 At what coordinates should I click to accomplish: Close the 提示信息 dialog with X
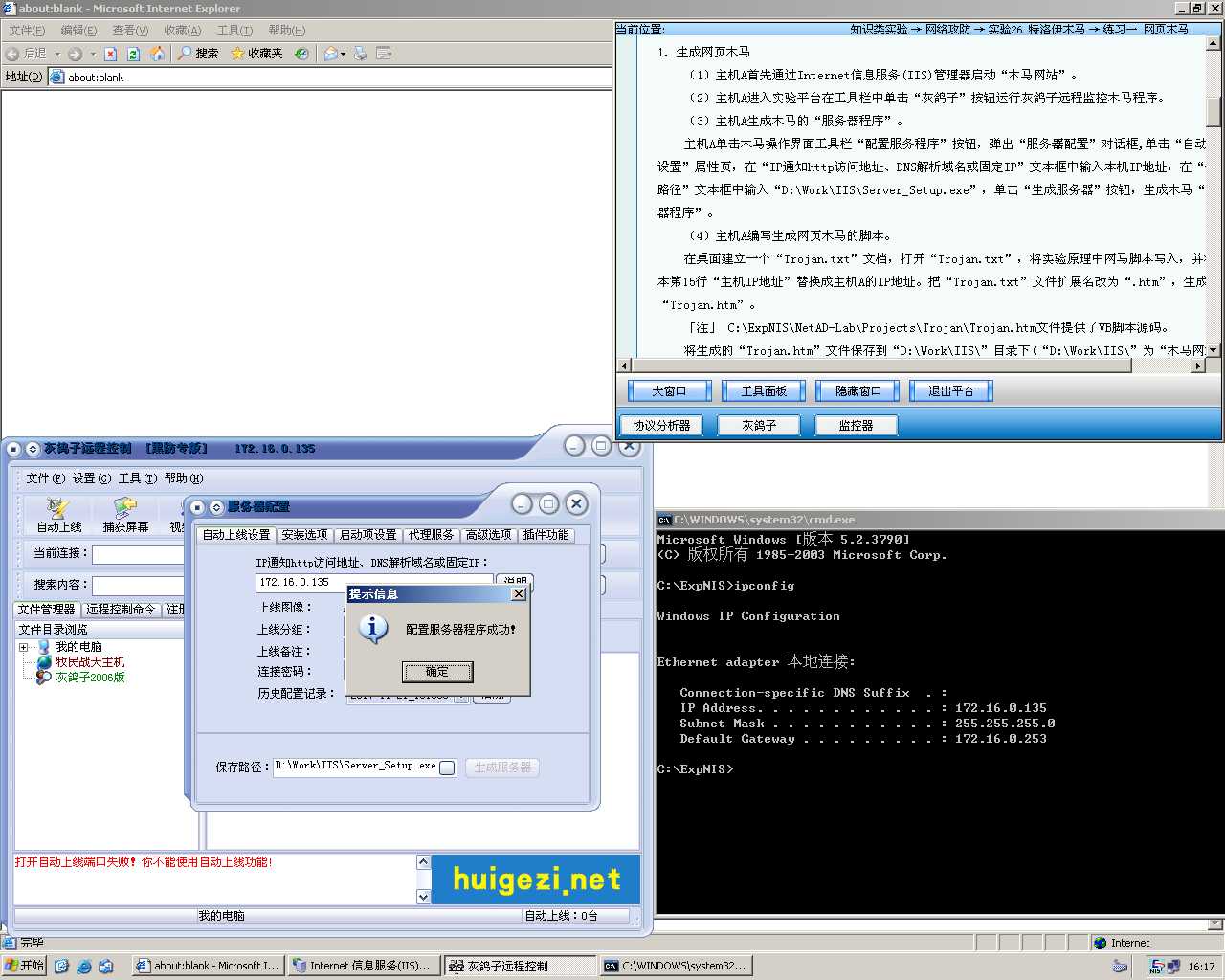point(519,594)
